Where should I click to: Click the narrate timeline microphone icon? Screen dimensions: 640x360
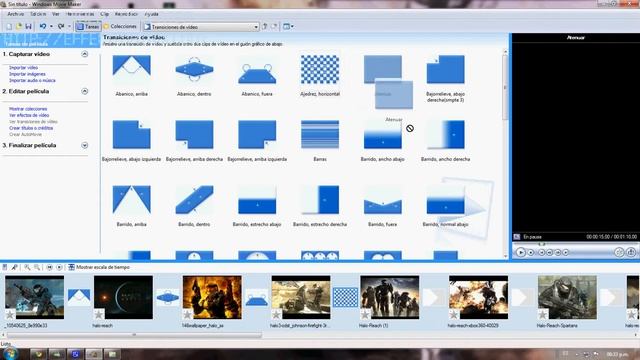(14, 267)
